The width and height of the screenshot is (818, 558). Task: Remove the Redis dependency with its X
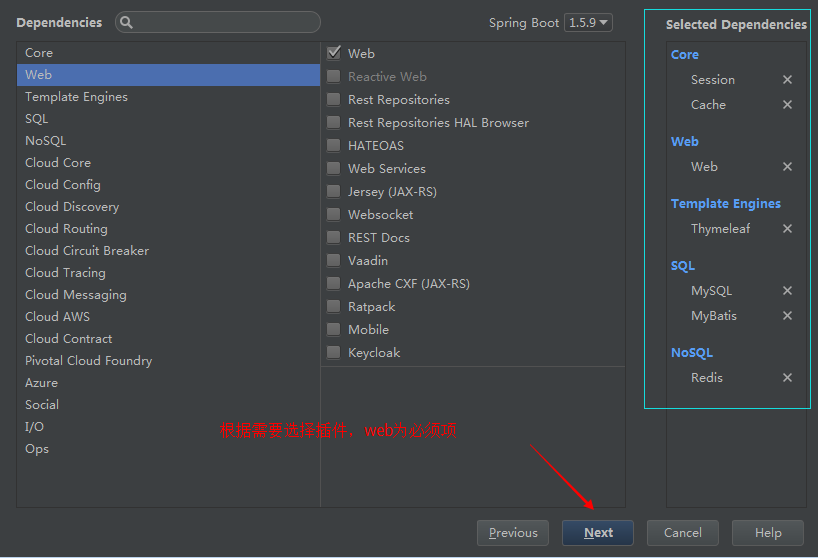[787, 378]
